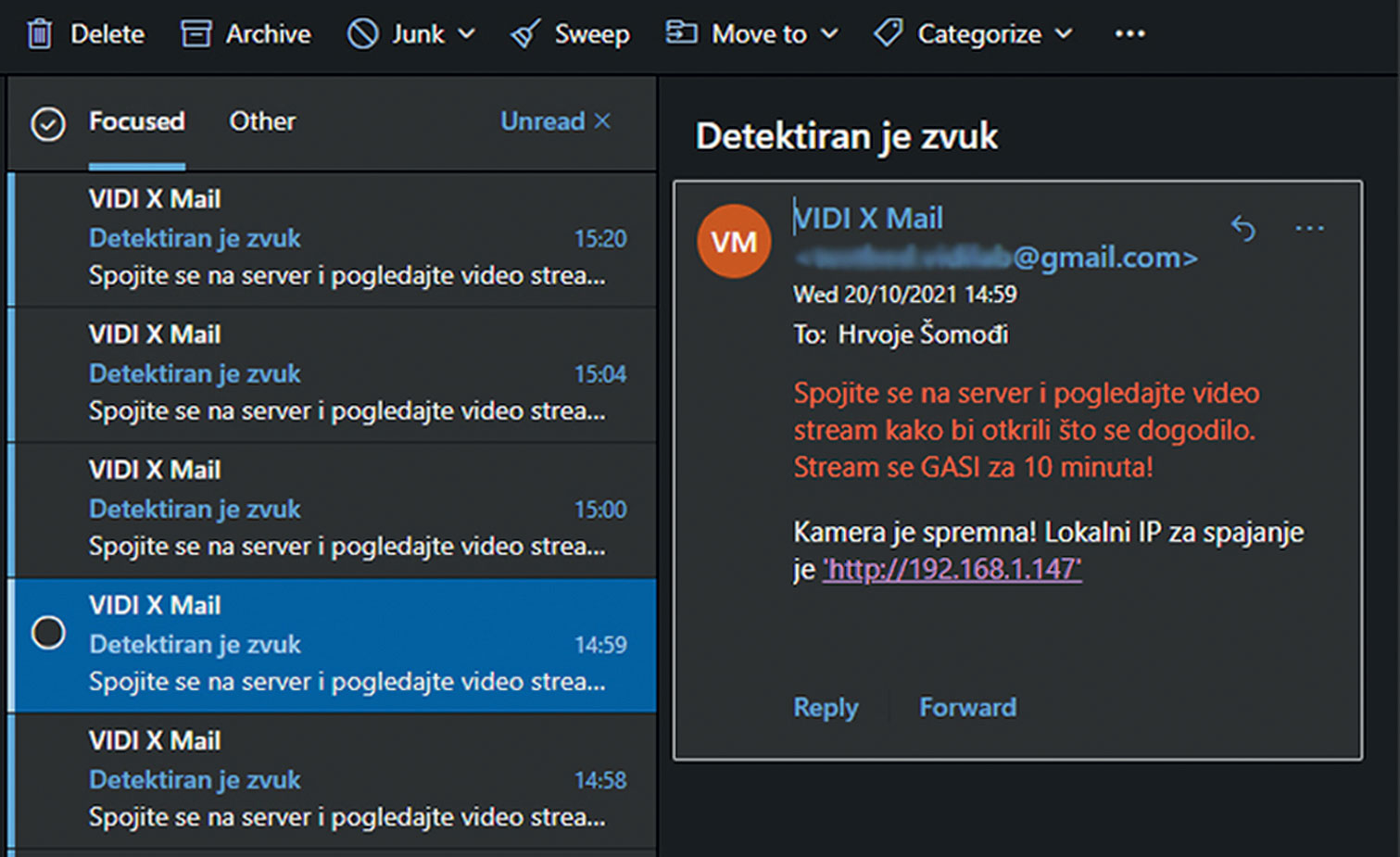1400x857 pixels.
Task: Click the Move to folder icon
Action: pos(681,33)
